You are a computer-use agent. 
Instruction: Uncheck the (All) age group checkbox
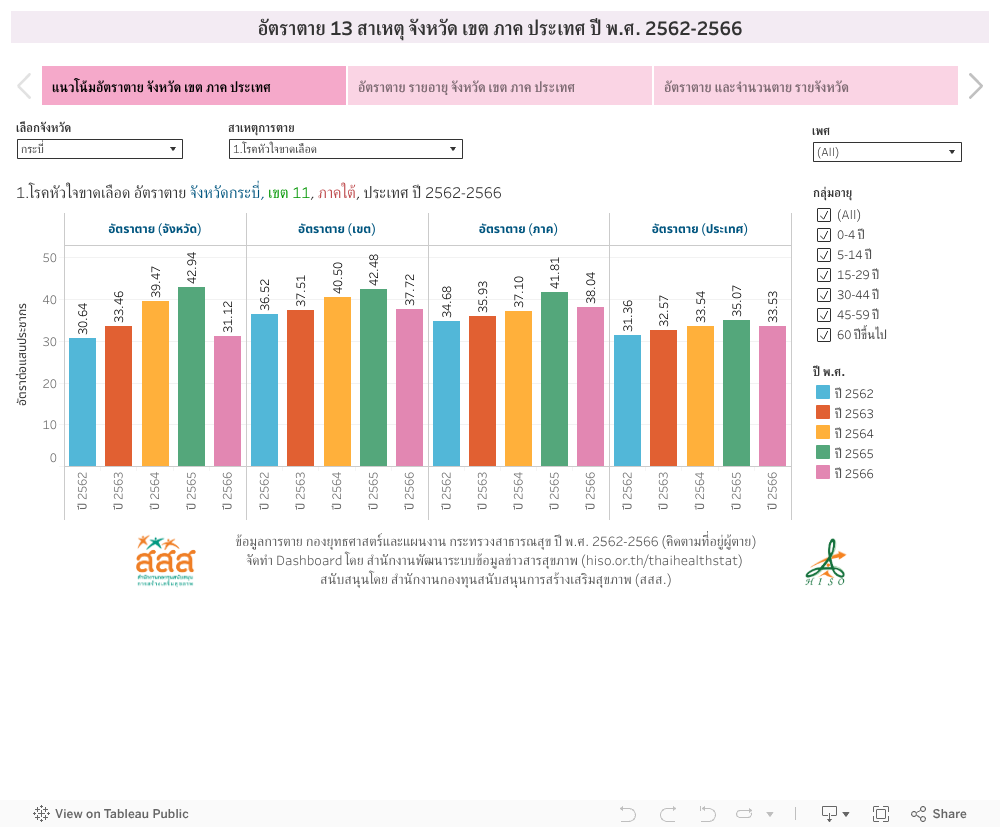pos(824,214)
